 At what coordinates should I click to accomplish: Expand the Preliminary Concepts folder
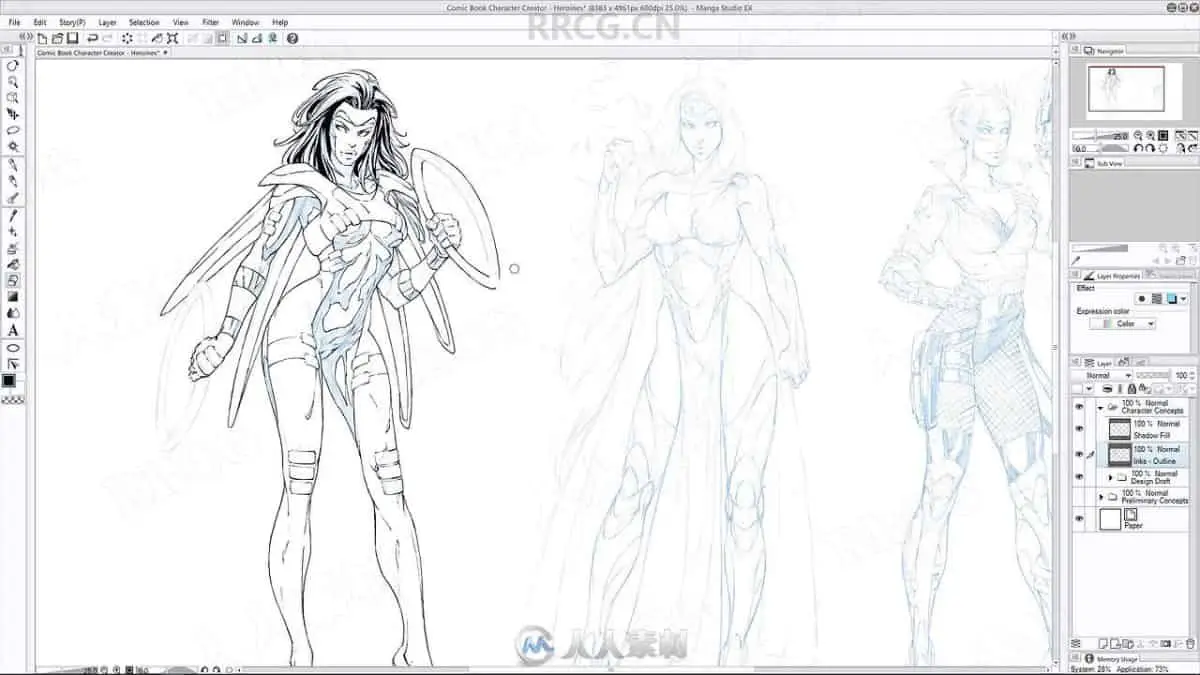(1101, 497)
